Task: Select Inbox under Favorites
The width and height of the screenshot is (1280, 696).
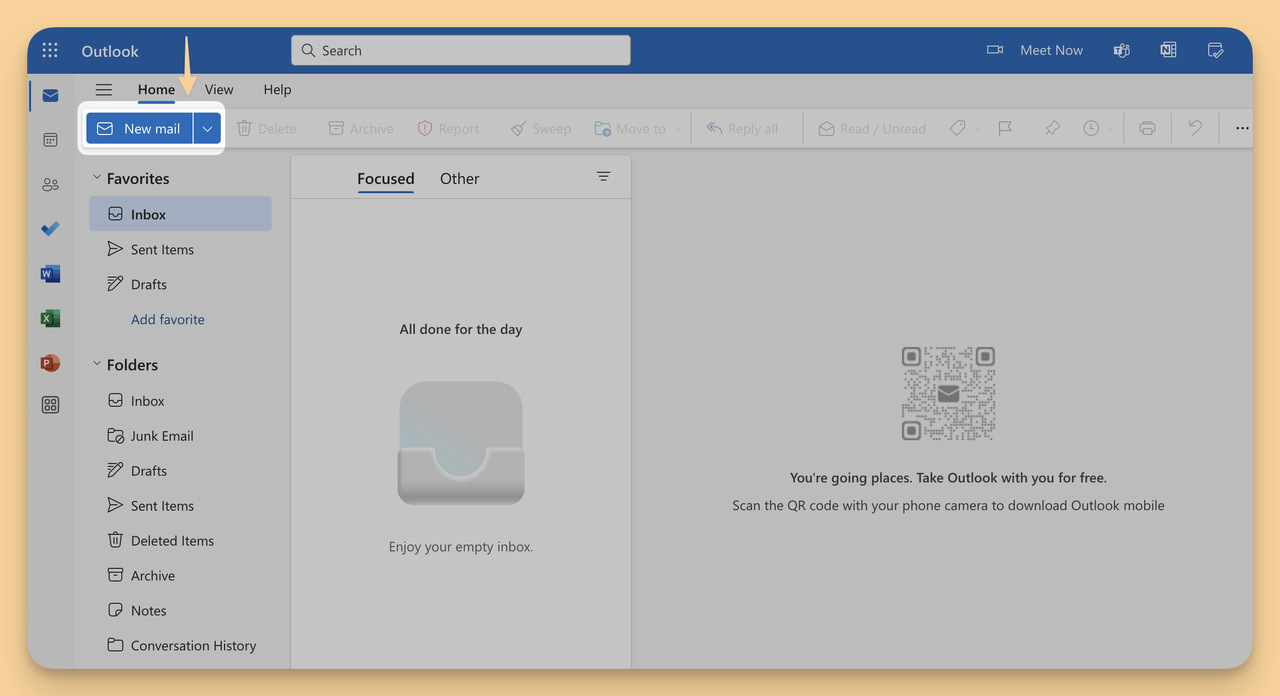Action: pyautogui.click(x=180, y=214)
